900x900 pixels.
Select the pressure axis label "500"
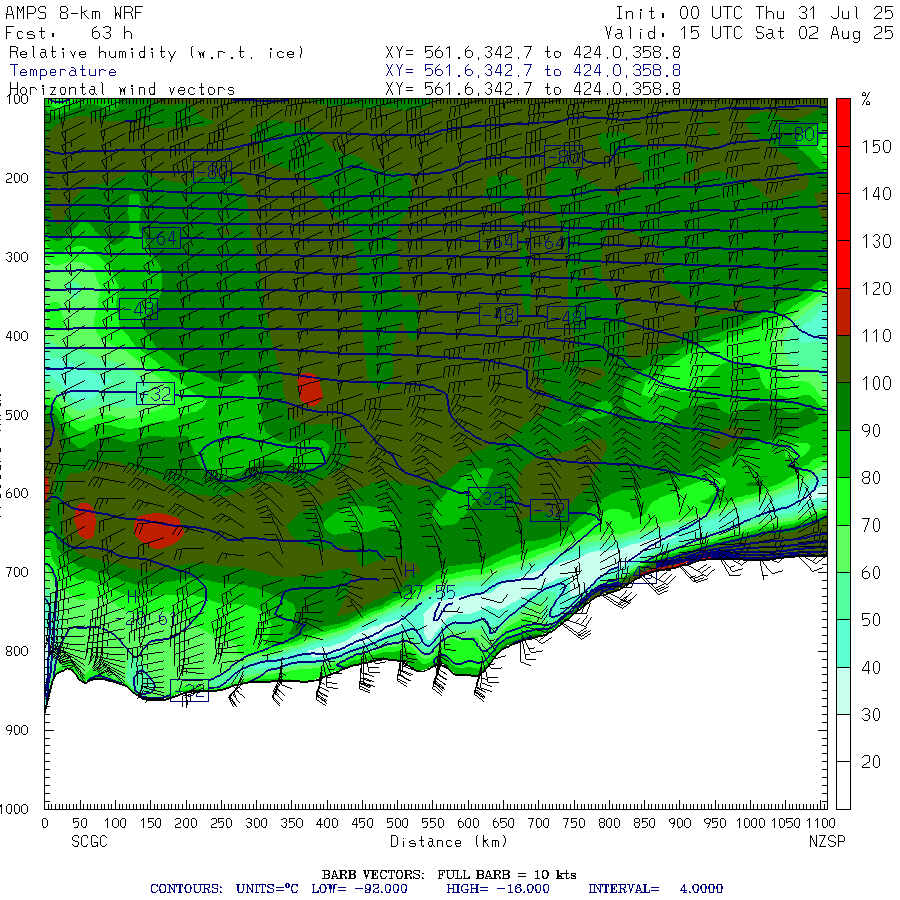17,415
